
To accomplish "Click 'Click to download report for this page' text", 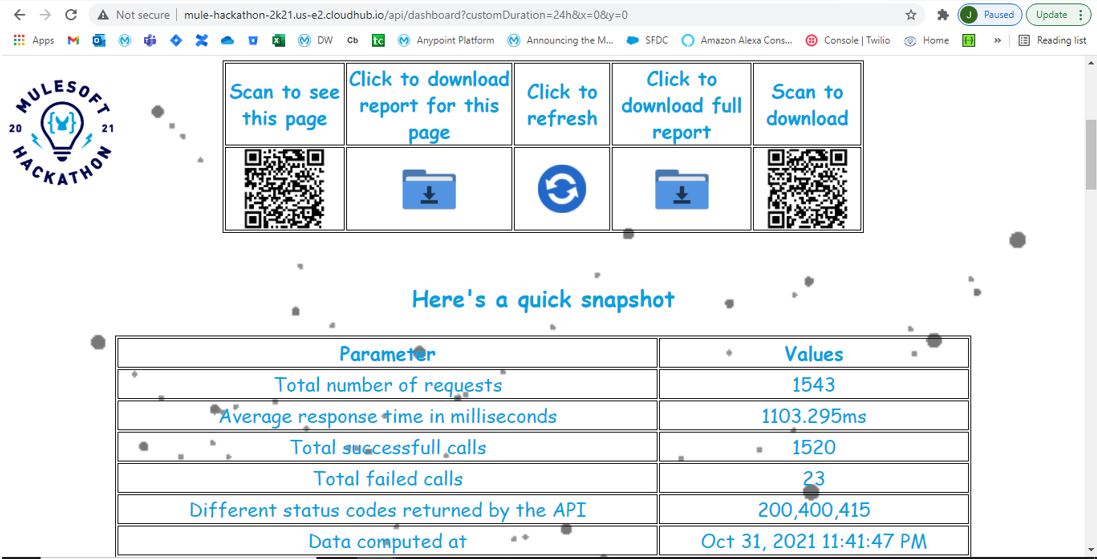I will tap(429, 105).
